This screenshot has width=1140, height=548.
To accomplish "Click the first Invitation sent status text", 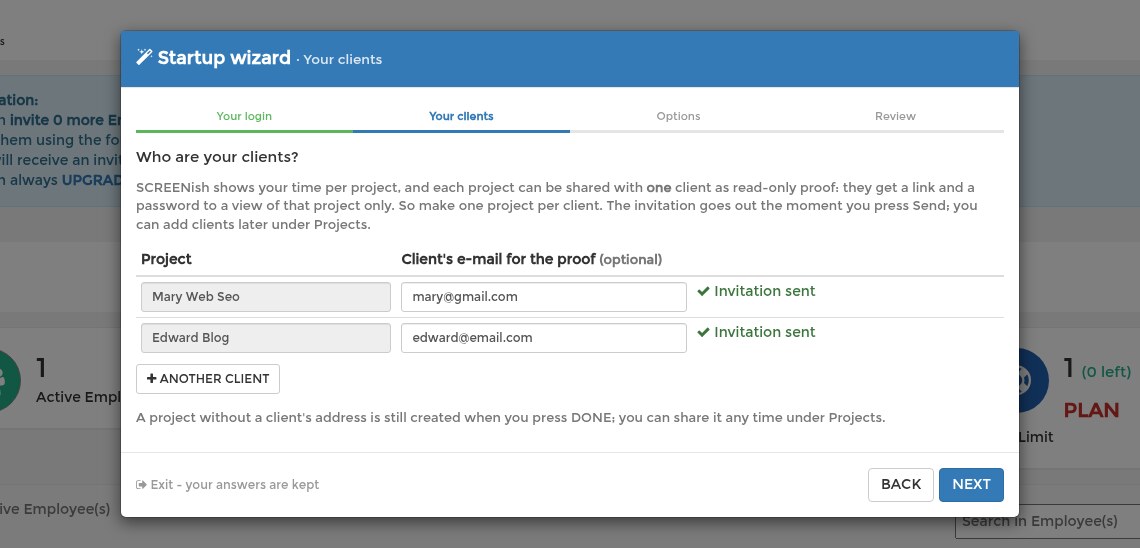I will point(765,291).
